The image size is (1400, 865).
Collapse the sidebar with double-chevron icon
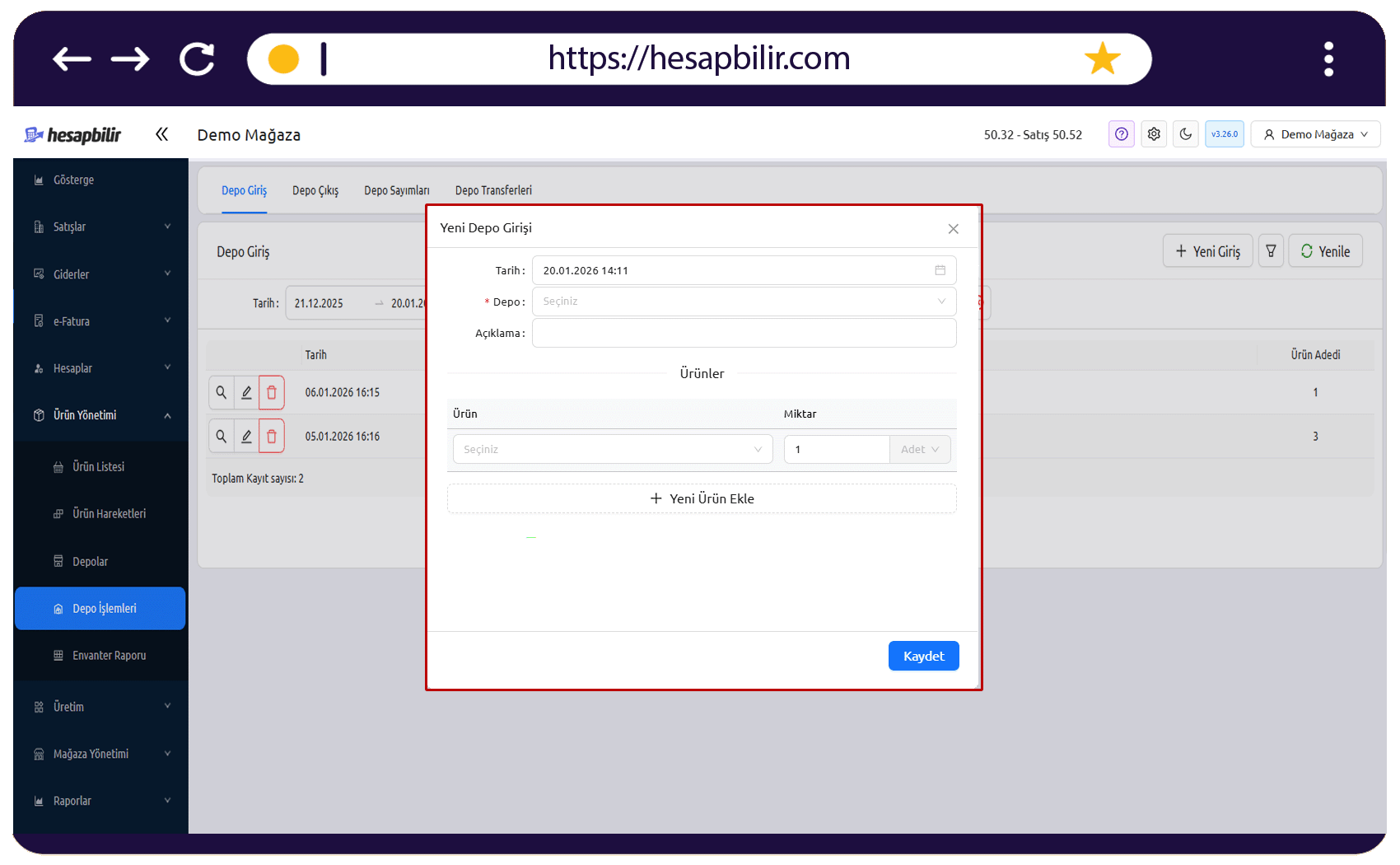(x=161, y=134)
